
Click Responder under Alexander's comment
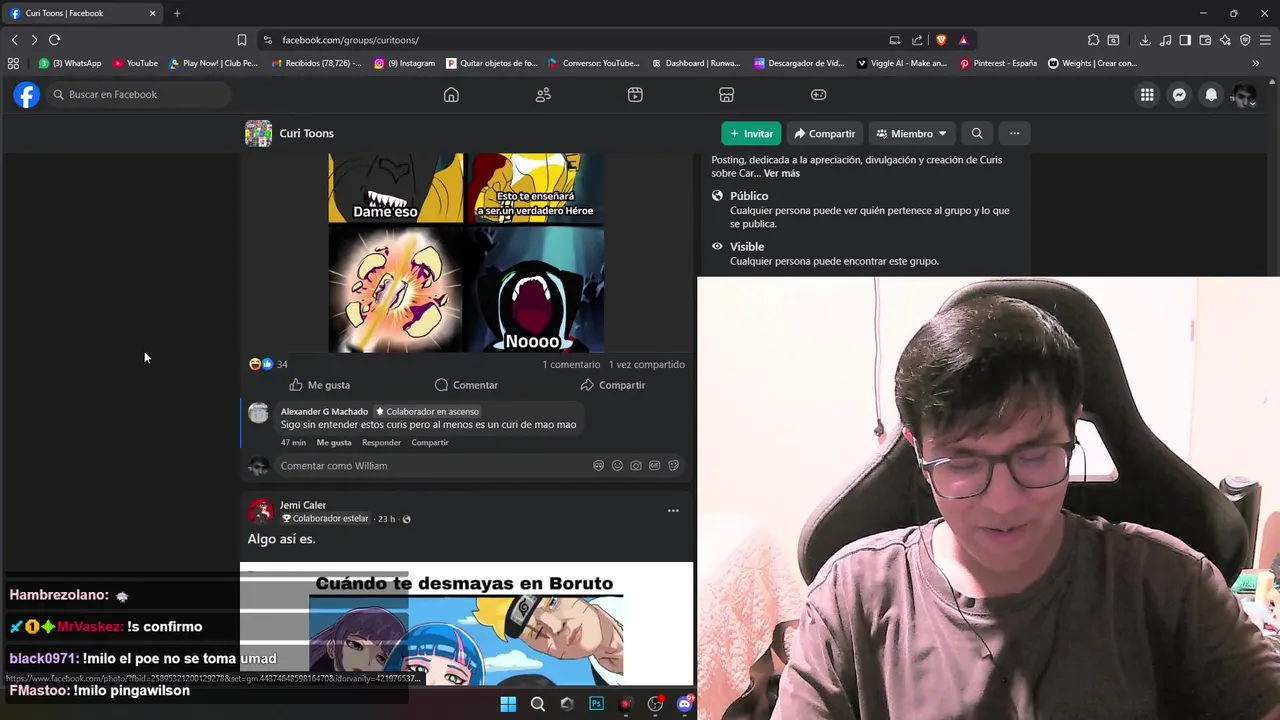(x=381, y=442)
